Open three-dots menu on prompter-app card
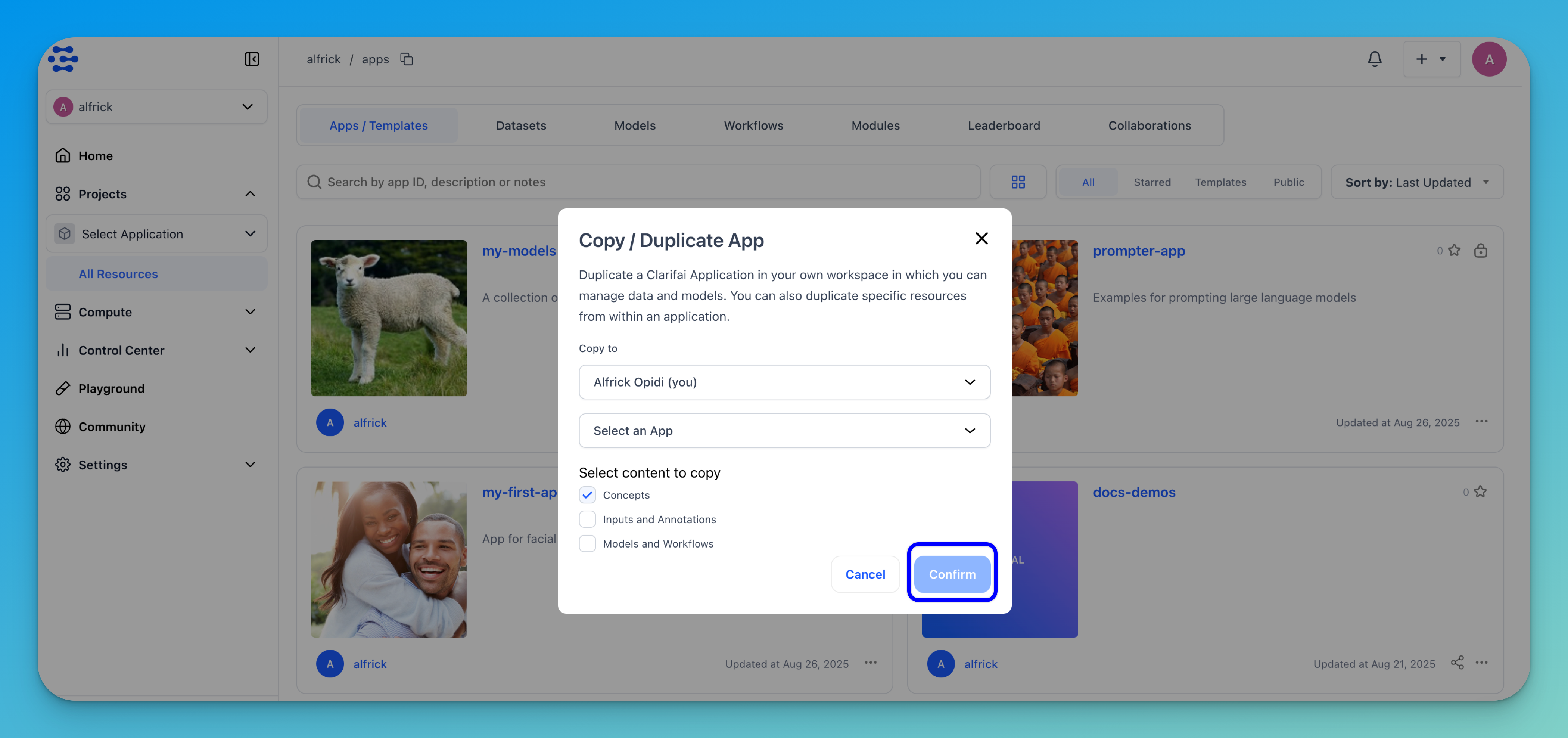The image size is (1568, 738). click(1481, 421)
